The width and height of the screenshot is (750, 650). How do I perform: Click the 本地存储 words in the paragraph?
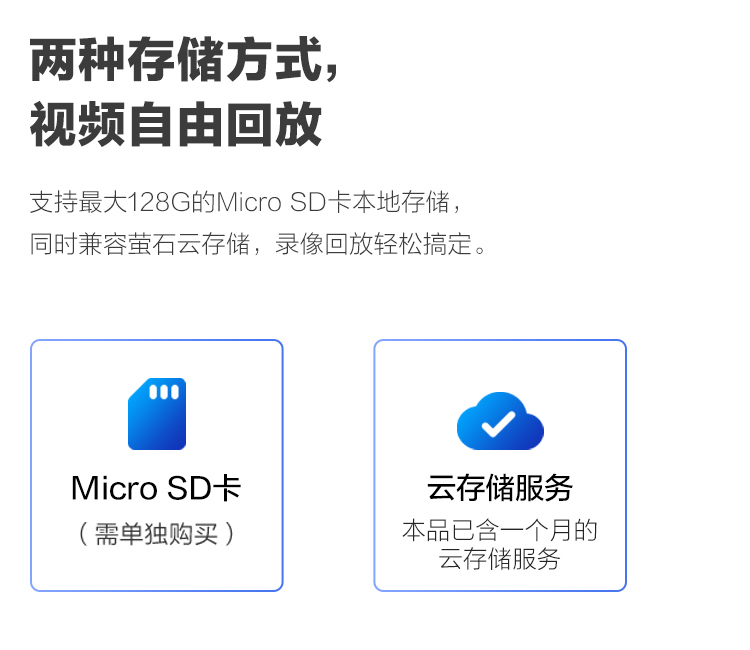coord(401,202)
